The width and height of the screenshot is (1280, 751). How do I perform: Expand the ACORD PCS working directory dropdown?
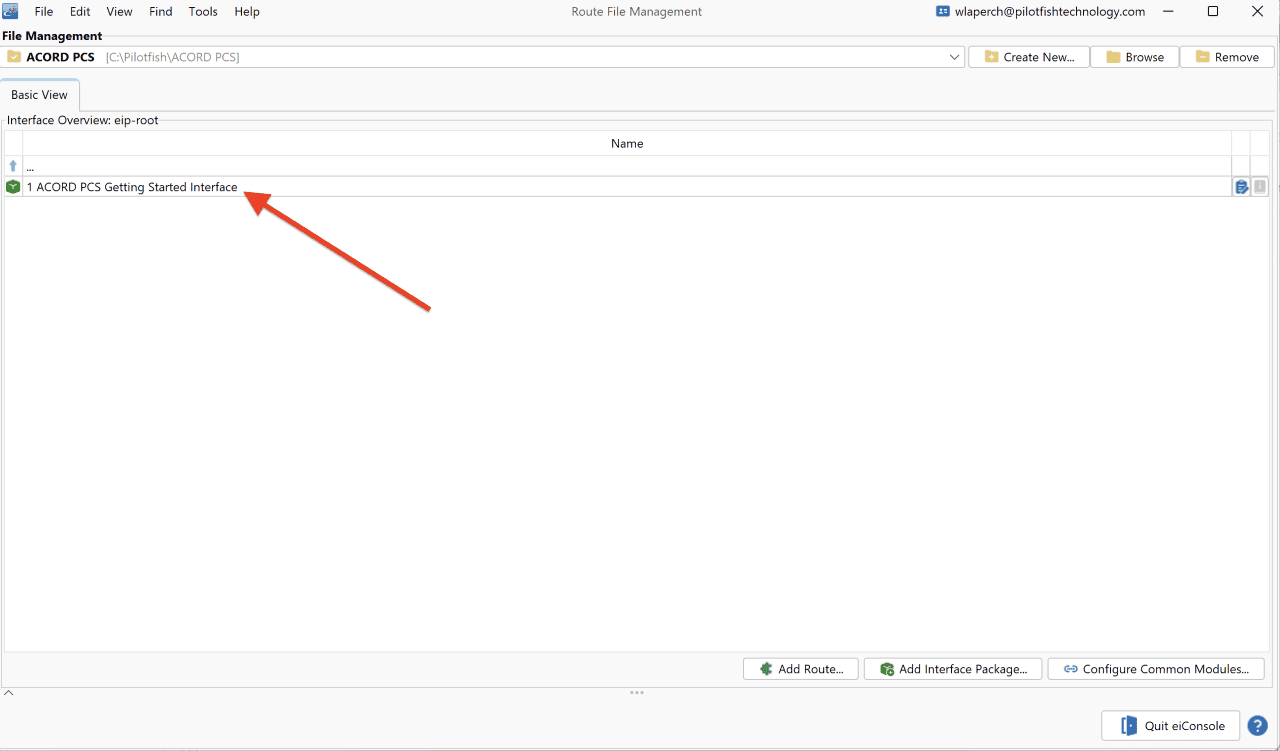[x=954, y=57]
